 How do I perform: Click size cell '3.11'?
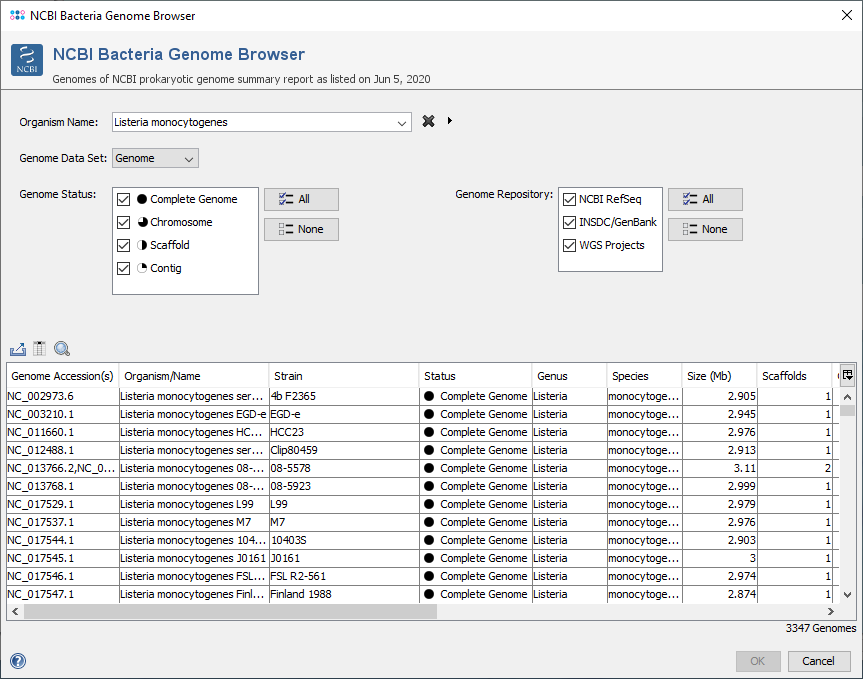point(719,468)
